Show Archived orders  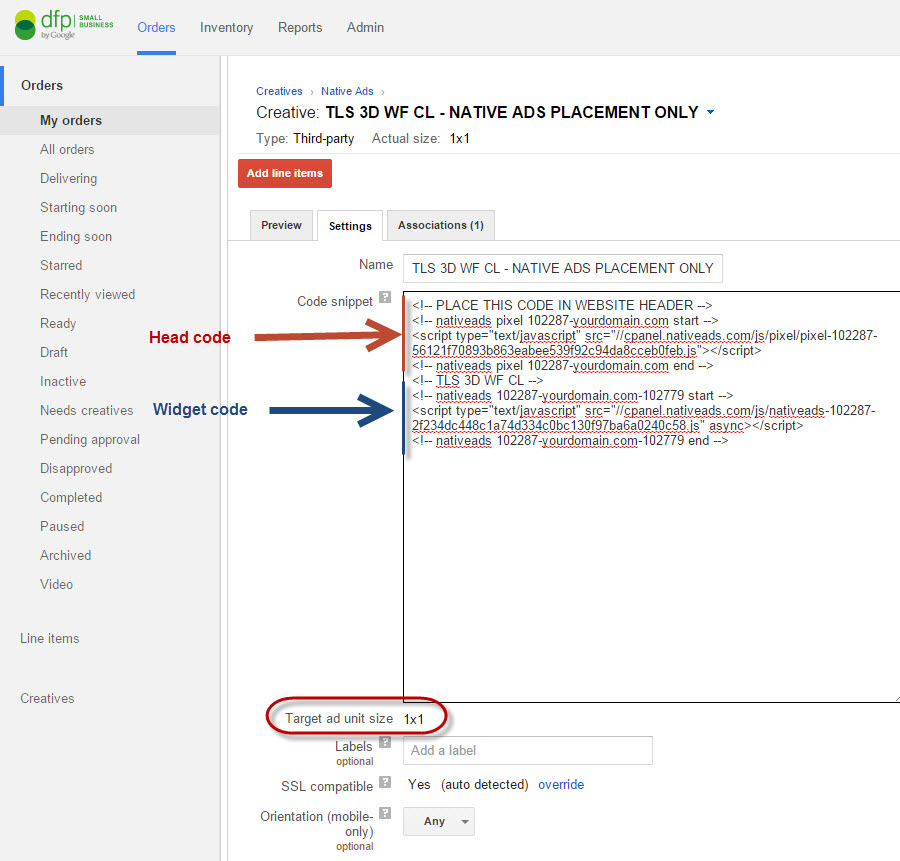coord(65,556)
